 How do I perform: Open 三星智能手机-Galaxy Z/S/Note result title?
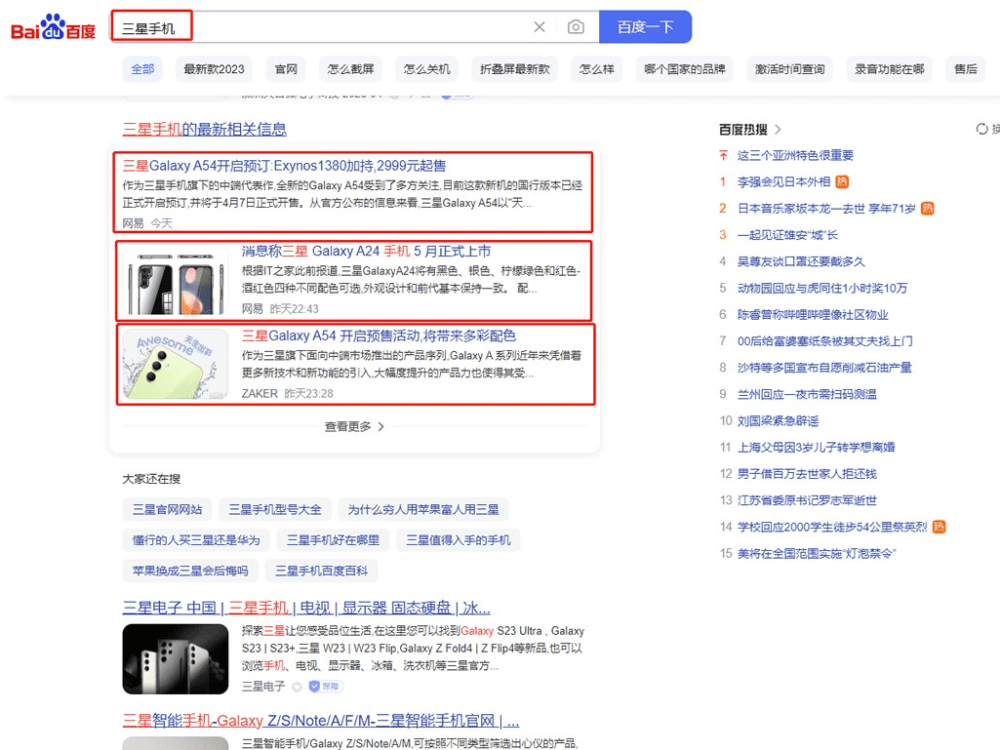tap(321, 721)
